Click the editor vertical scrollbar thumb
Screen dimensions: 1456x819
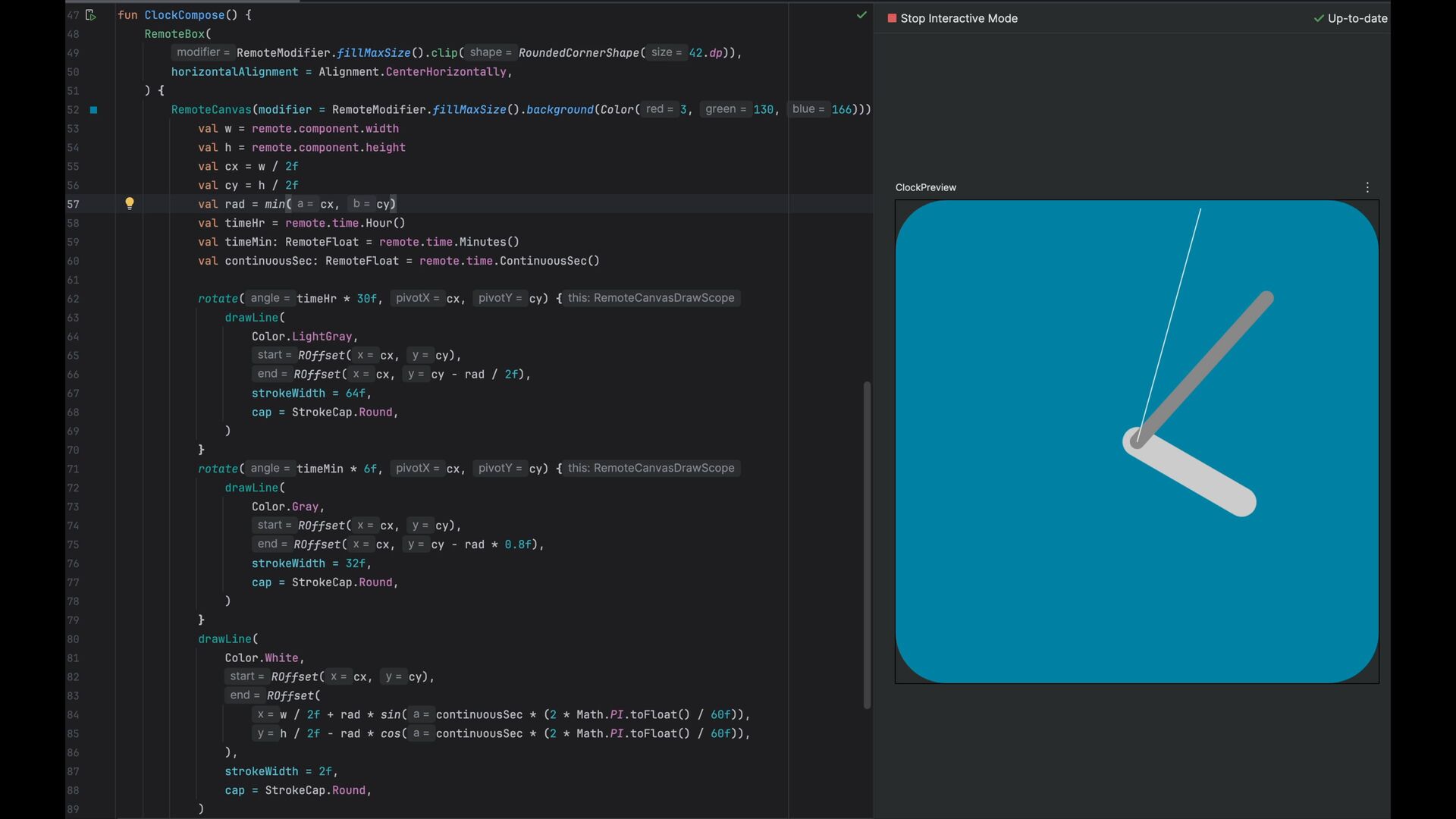[x=867, y=544]
